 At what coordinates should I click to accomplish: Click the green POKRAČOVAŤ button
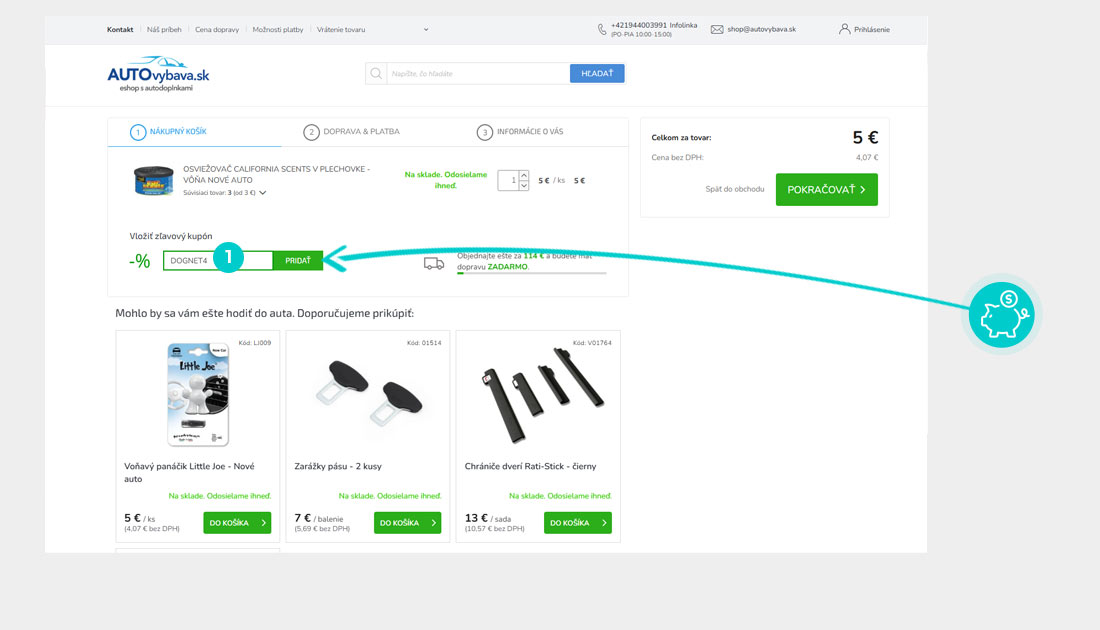pyautogui.click(x=827, y=188)
